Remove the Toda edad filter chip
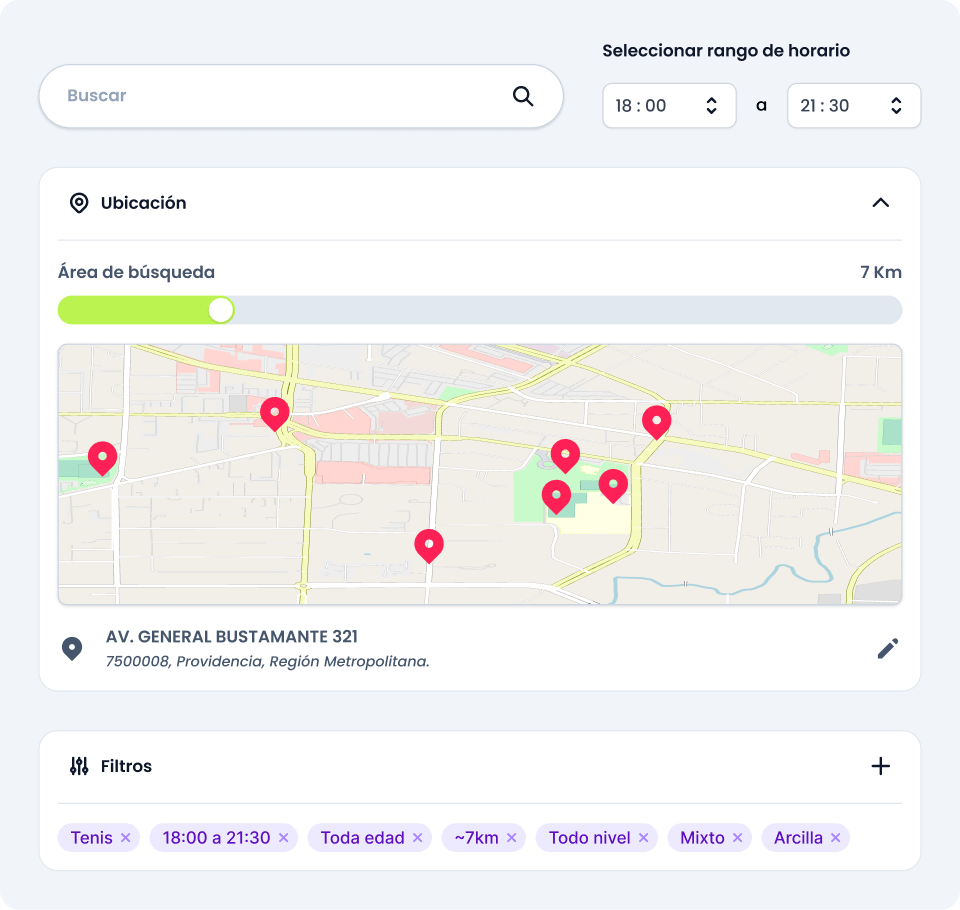The height and width of the screenshot is (910, 960). point(417,838)
